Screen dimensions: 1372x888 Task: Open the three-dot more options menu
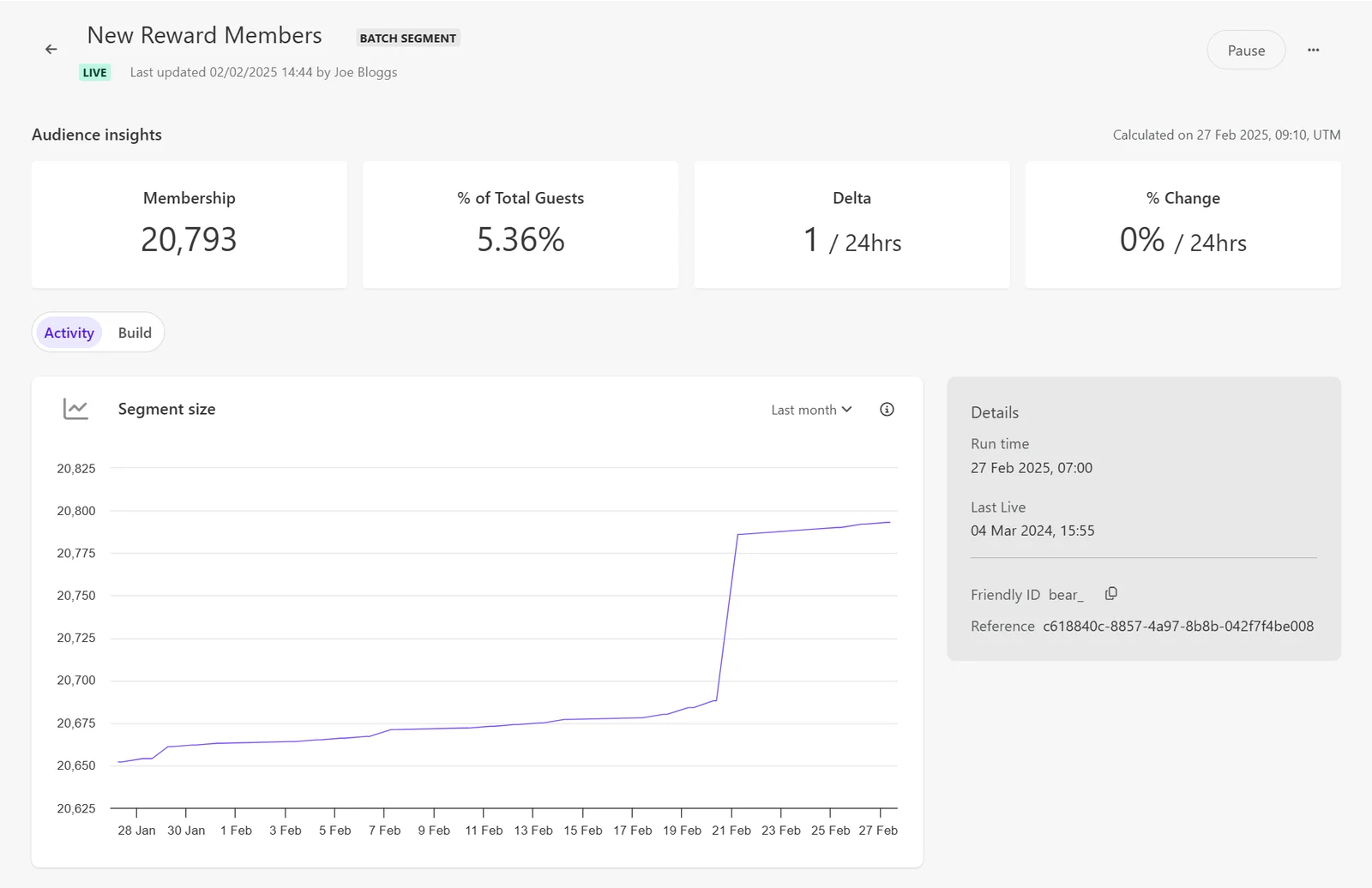[1313, 50]
